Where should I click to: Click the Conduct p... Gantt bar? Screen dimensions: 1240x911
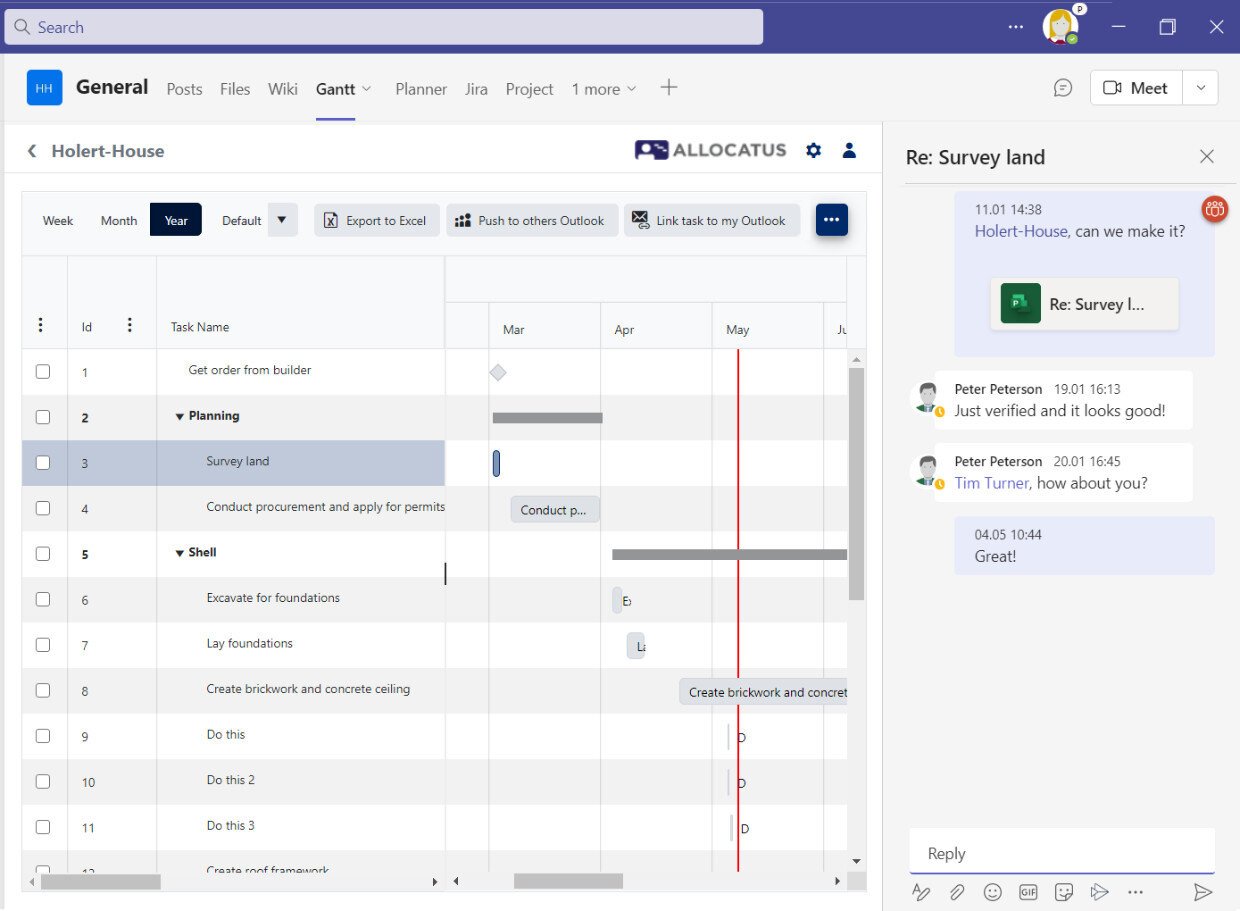click(555, 510)
